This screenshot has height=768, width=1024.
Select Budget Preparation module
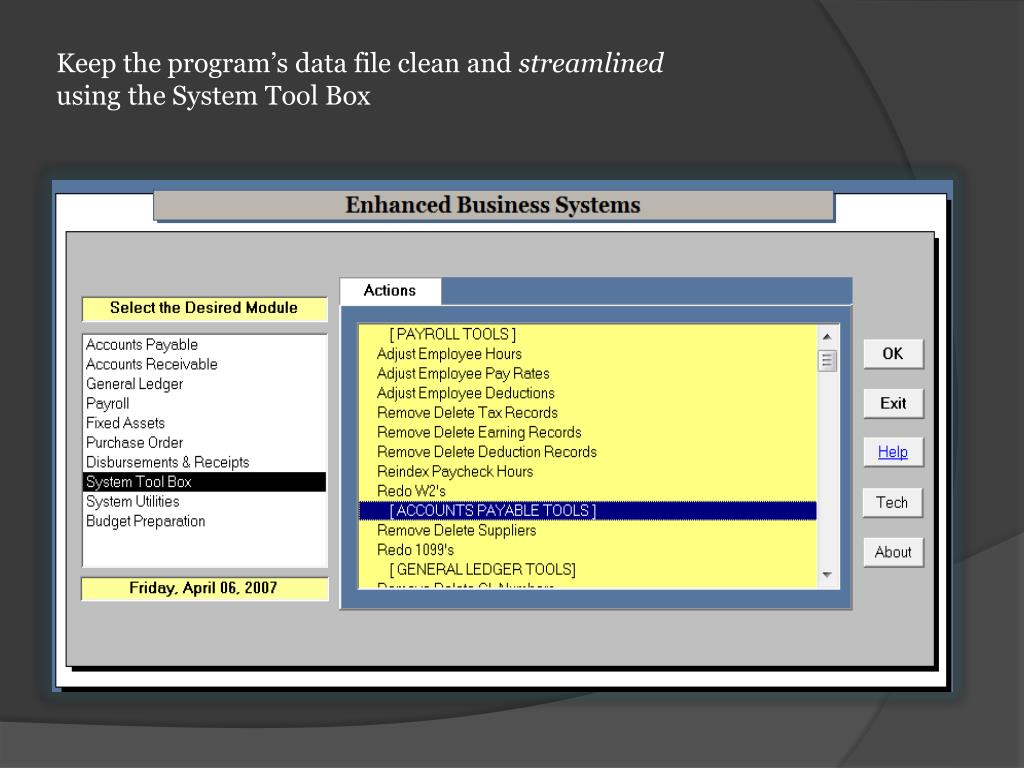pos(205,521)
